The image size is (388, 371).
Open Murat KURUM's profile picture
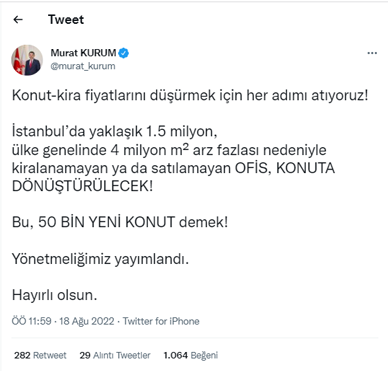pos(27,60)
